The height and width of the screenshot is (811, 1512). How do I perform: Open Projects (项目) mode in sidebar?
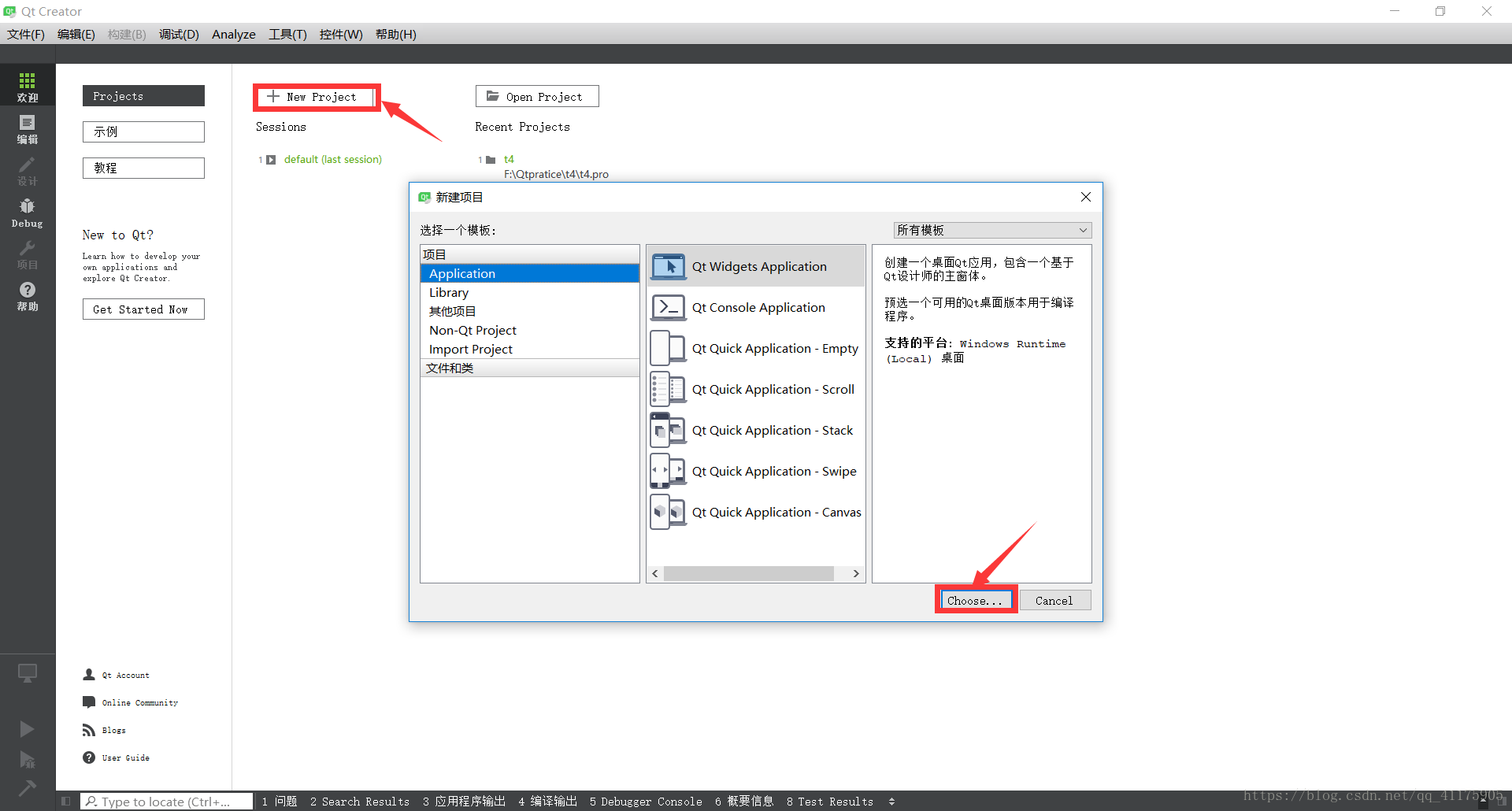pos(28,254)
